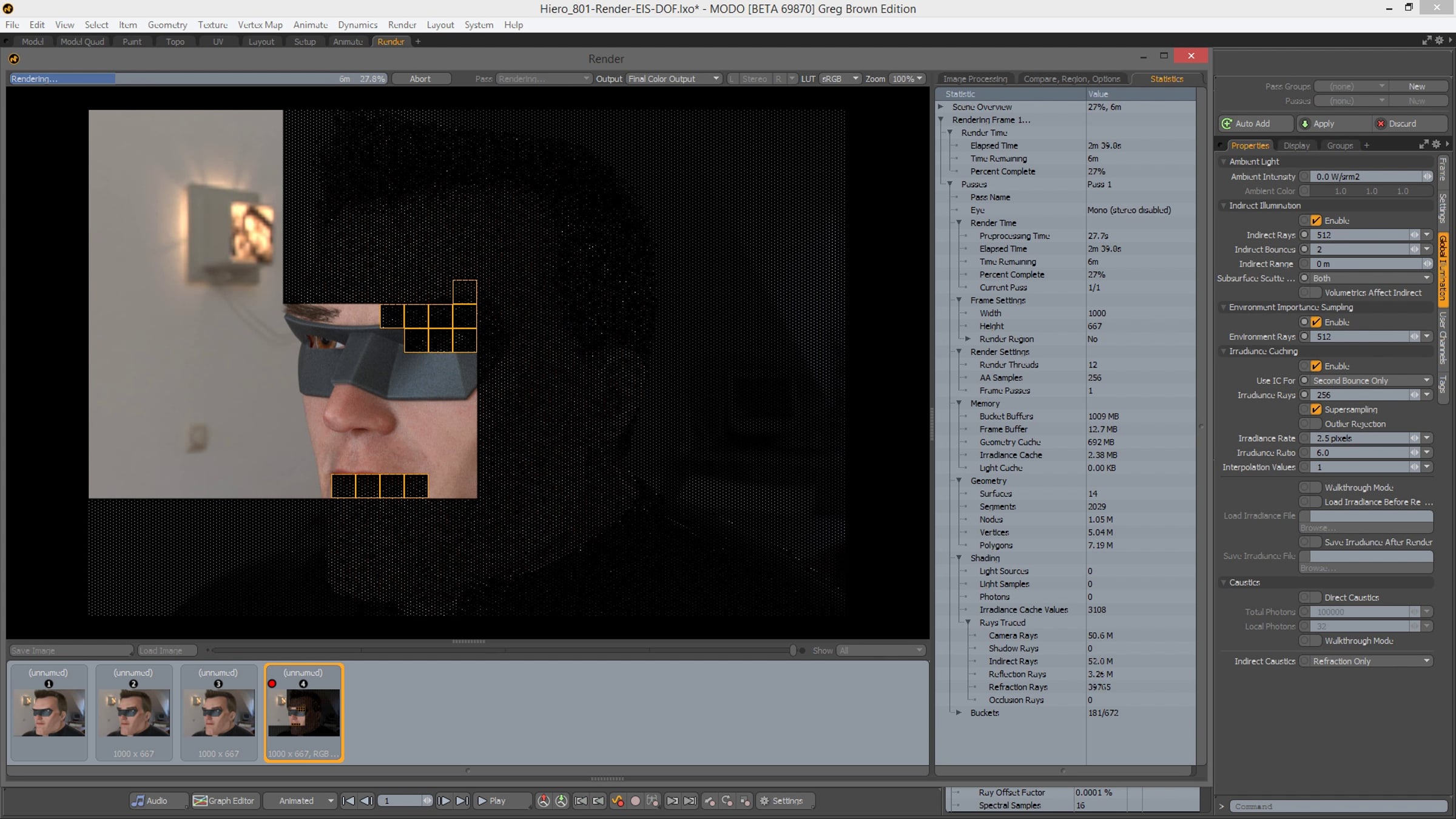Jump to first frame button

point(348,801)
